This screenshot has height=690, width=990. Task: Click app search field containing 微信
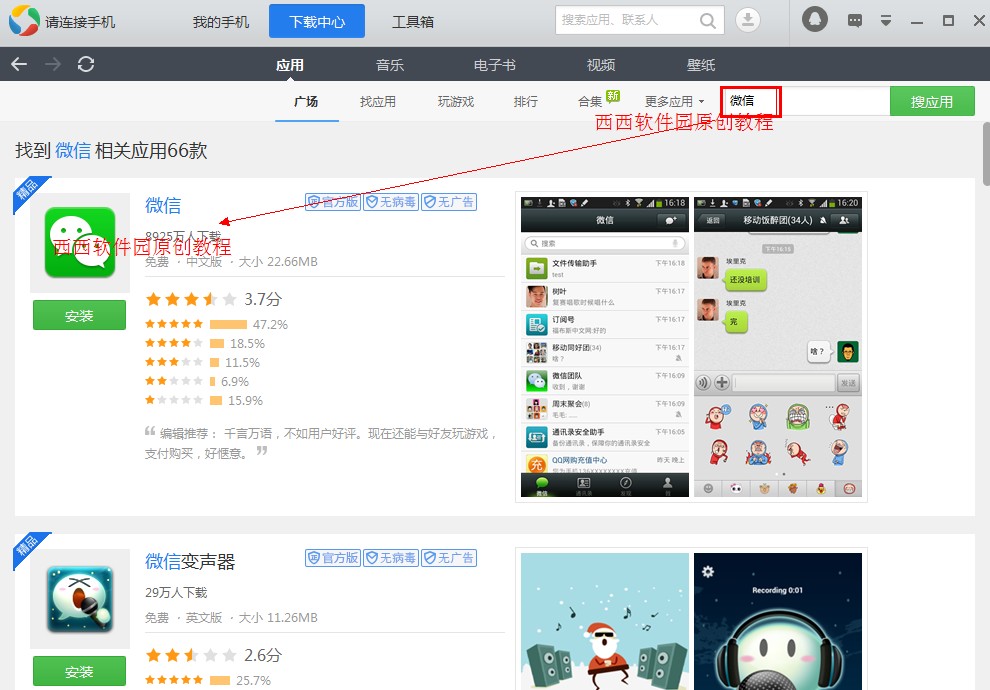click(806, 101)
